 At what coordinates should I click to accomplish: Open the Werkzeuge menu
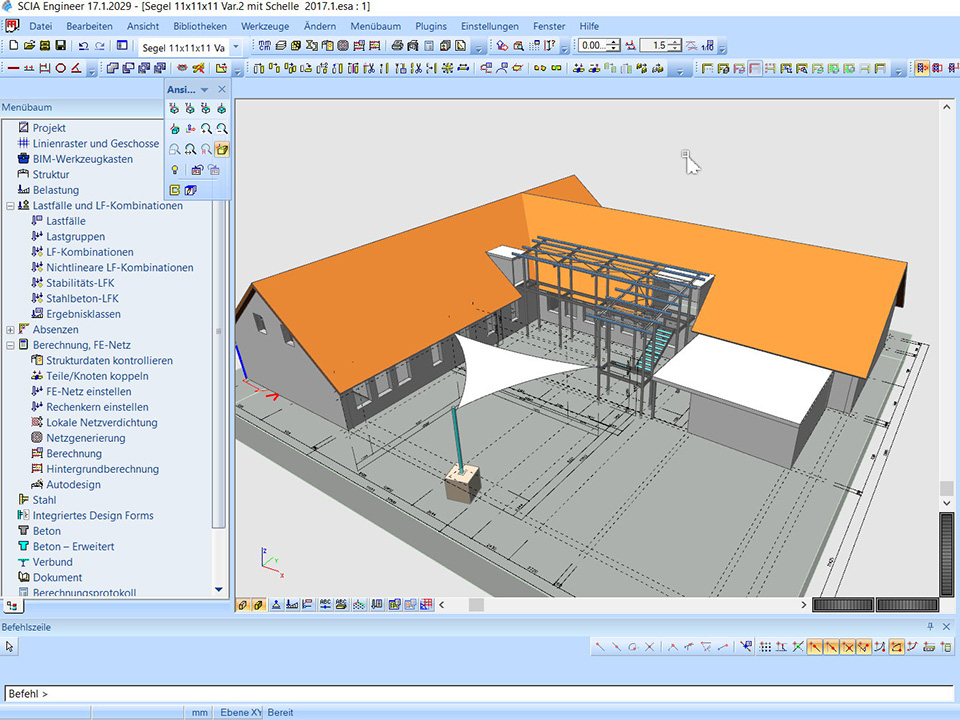click(x=265, y=26)
